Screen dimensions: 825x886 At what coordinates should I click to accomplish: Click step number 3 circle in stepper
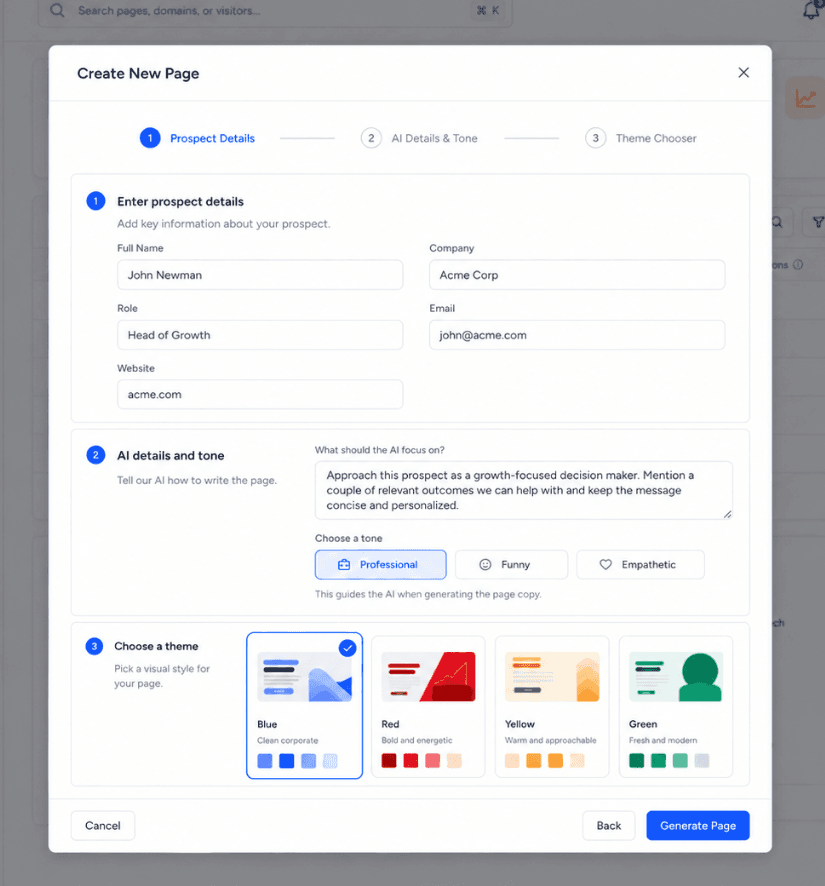(595, 138)
